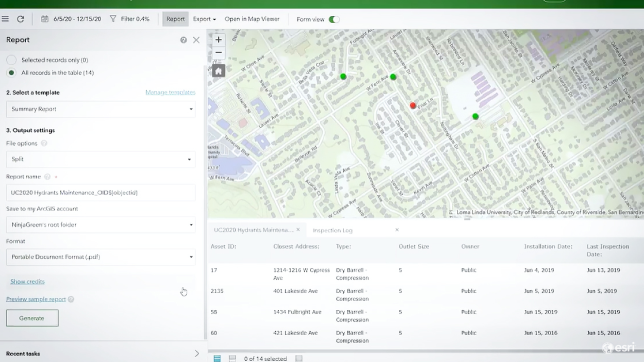
Task: Click the 6/5/20 - 12/15/20 date range
Action: point(77,19)
